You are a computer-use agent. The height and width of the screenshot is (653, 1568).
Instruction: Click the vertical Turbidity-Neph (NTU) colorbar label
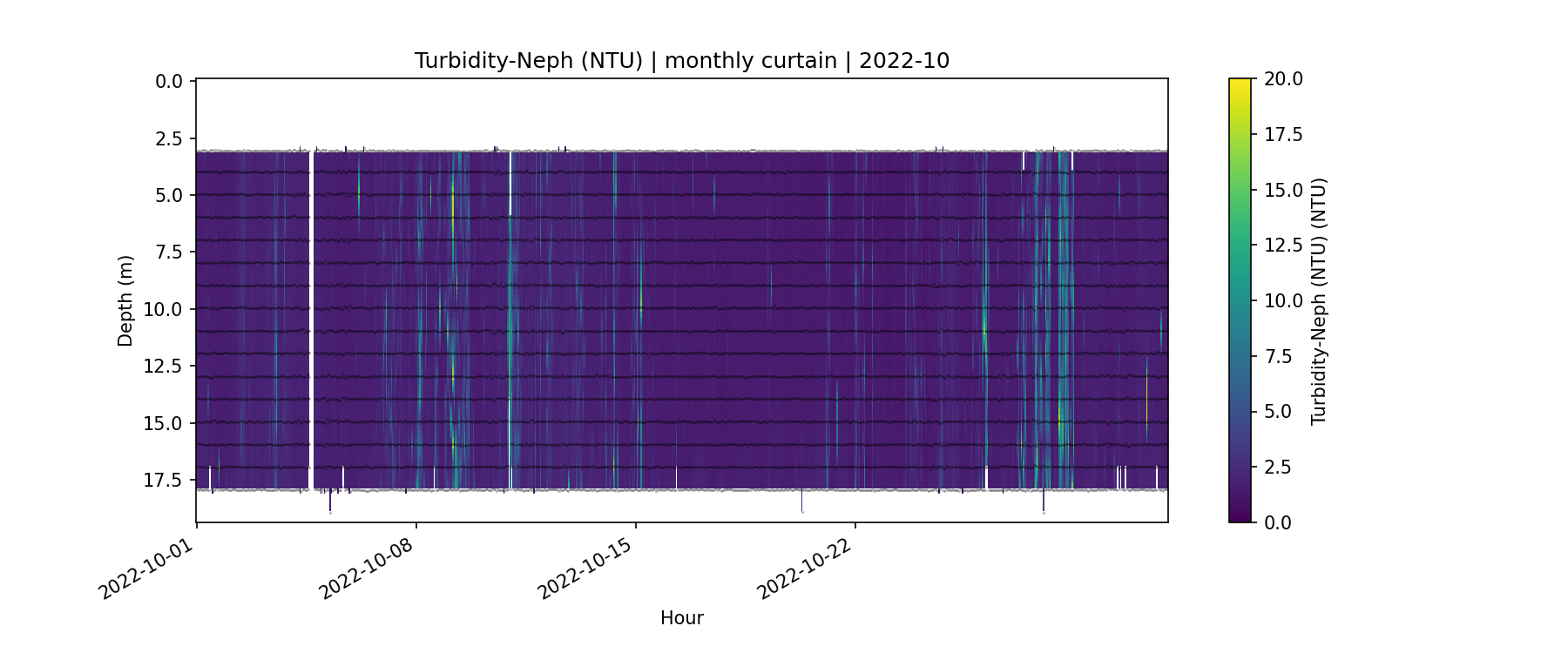1318,300
